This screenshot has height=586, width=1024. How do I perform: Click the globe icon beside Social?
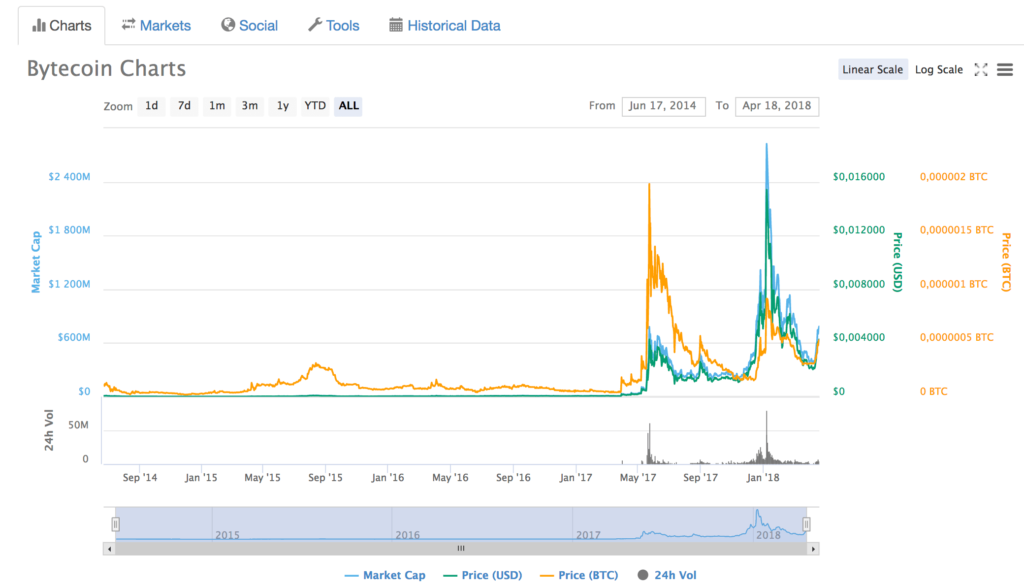coord(228,25)
